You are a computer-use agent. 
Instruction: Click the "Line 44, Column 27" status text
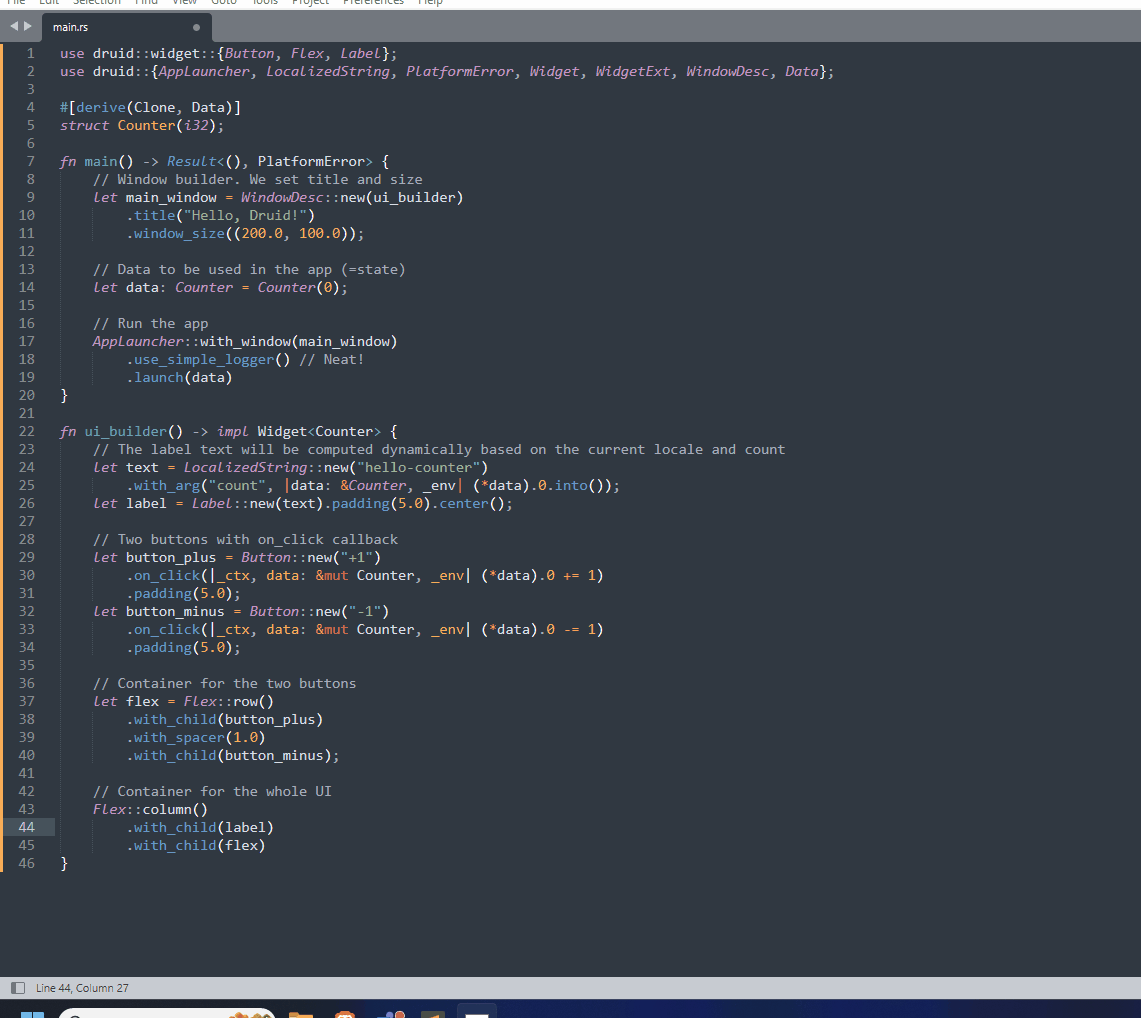coord(82,987)
